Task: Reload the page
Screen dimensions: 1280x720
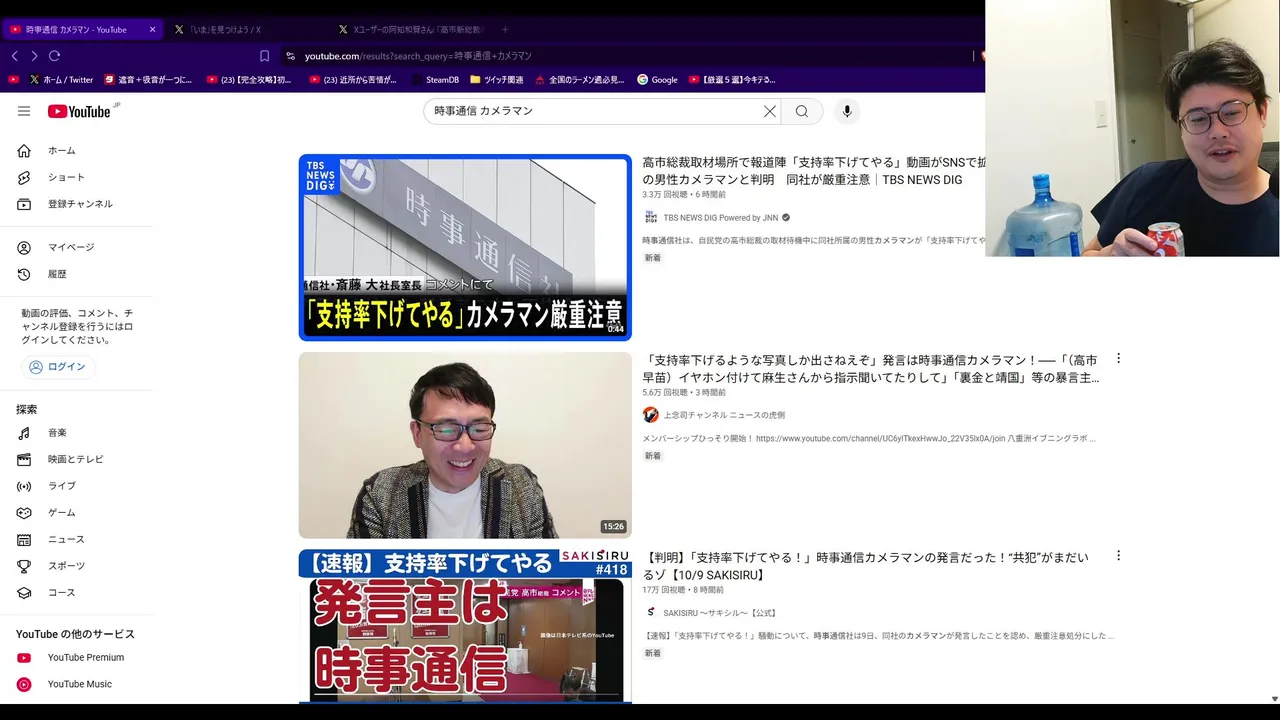Action: [54, 56]
